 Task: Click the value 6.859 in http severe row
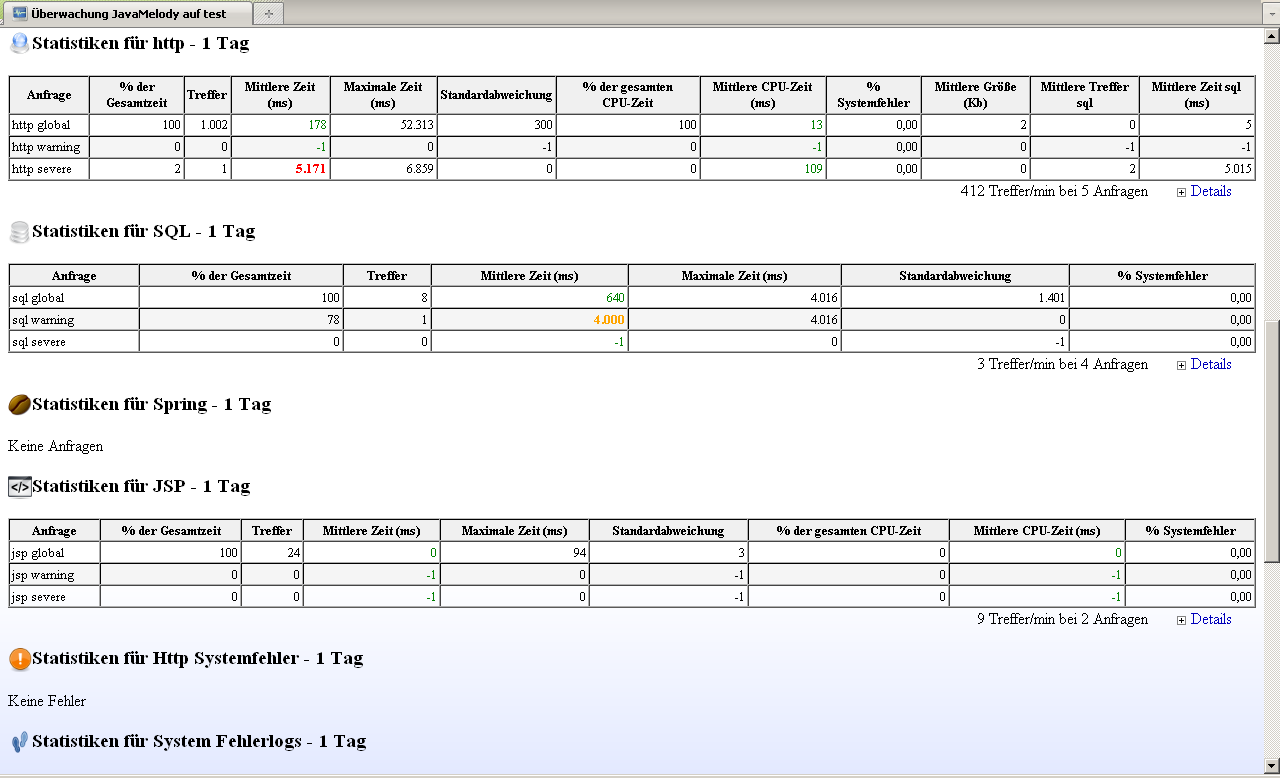418,169
